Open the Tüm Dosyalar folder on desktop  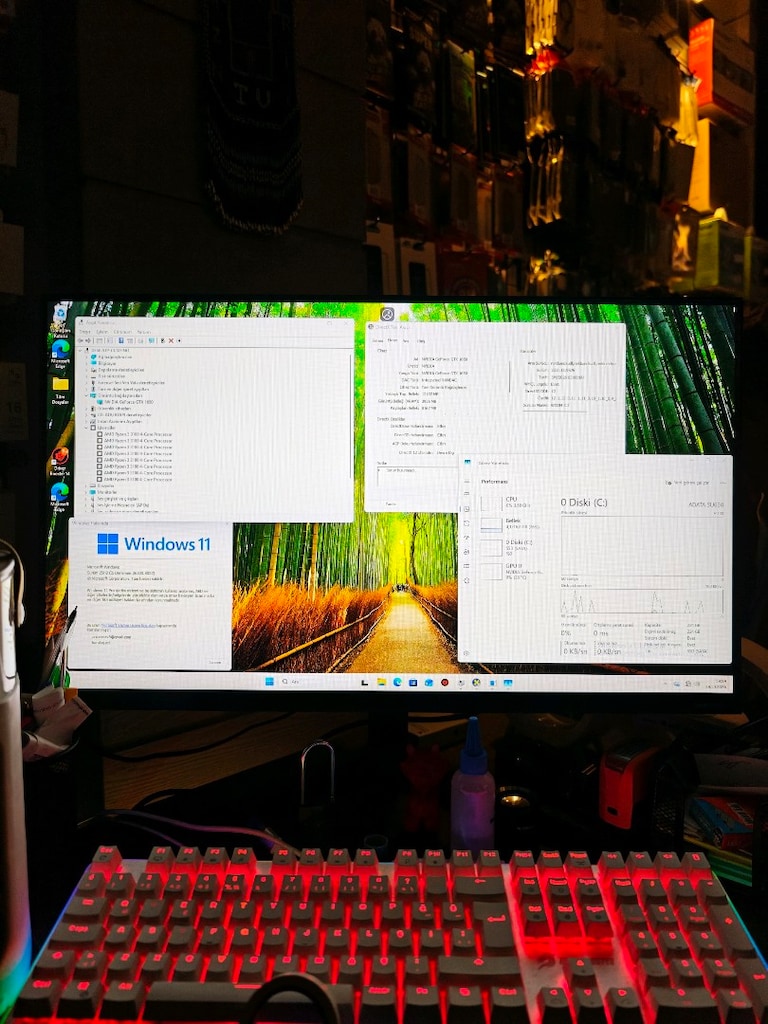point(60,389)
